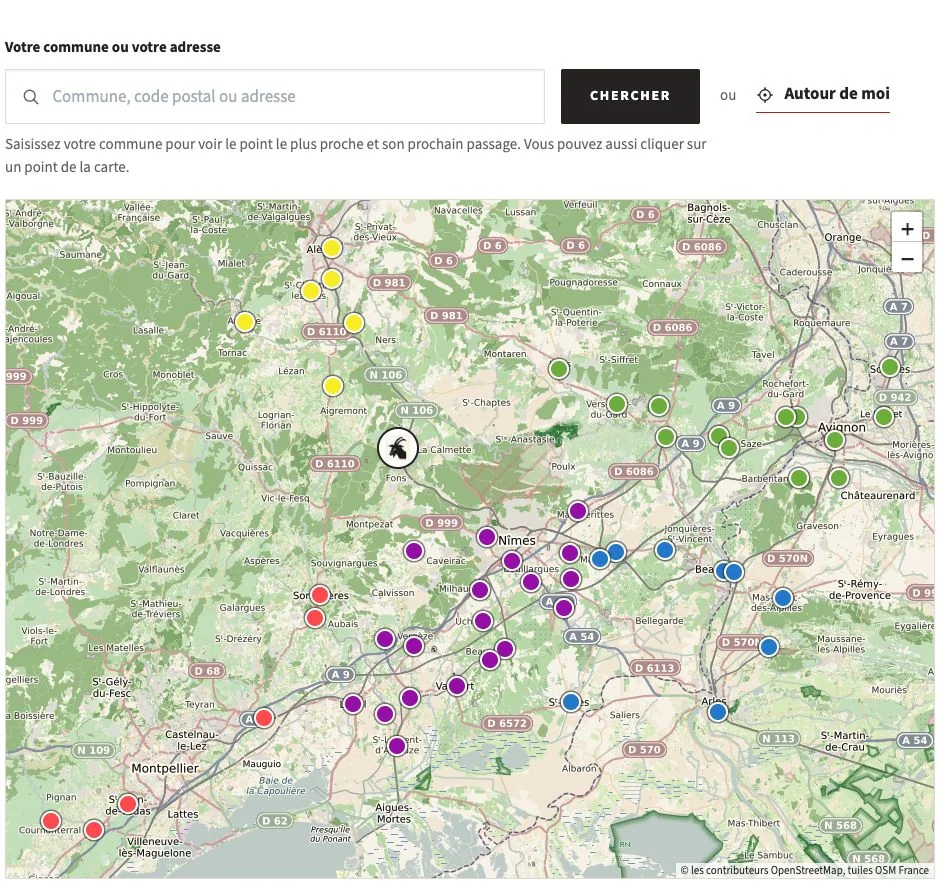944x886 pixels.
Task: Click the Bagnols-sur-Cèze label
Action: point(709,213)
